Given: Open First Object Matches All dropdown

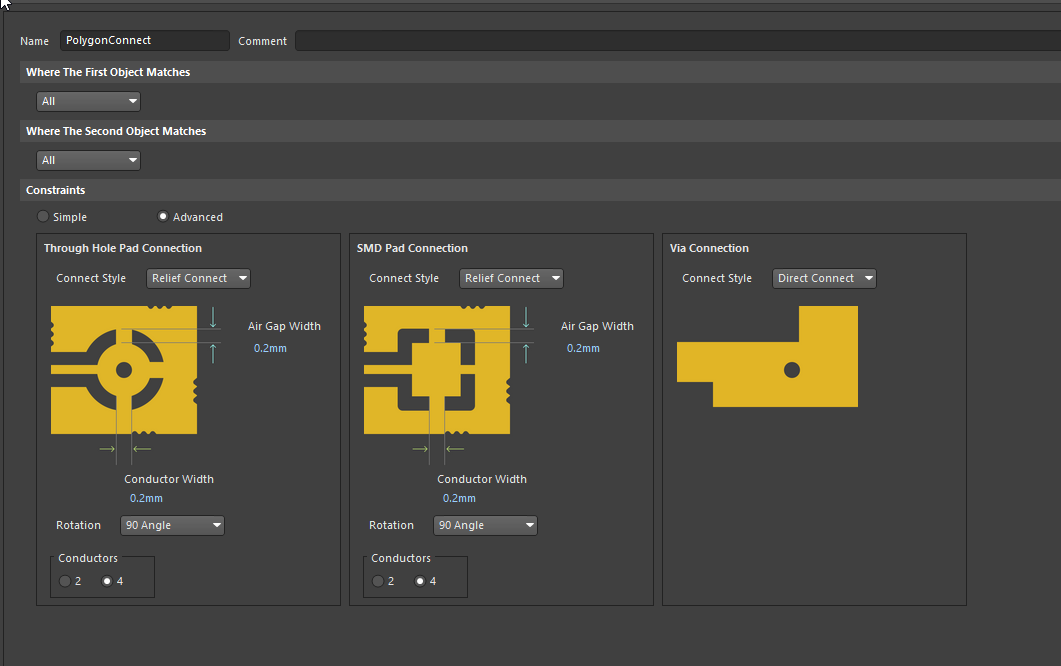Looking at the screenshot, I should (88, 102).
